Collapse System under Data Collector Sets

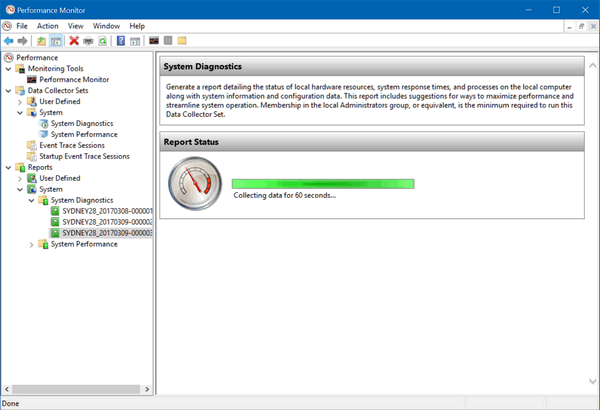(20, 113)
